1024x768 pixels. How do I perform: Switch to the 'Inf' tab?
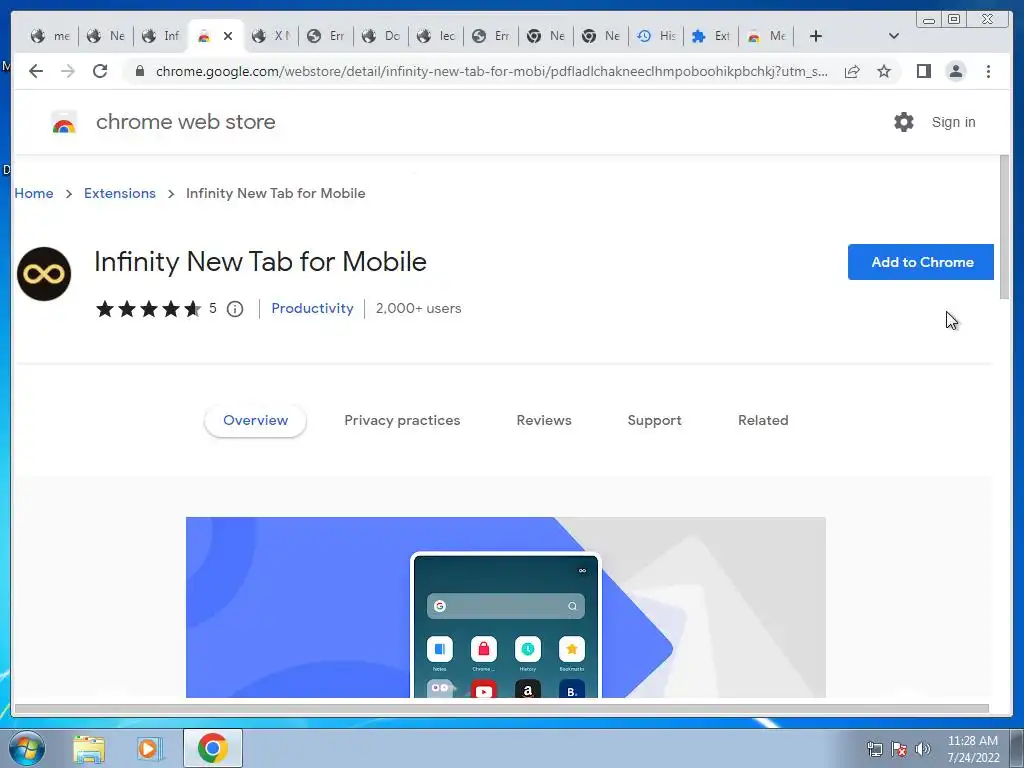point(161,36)
